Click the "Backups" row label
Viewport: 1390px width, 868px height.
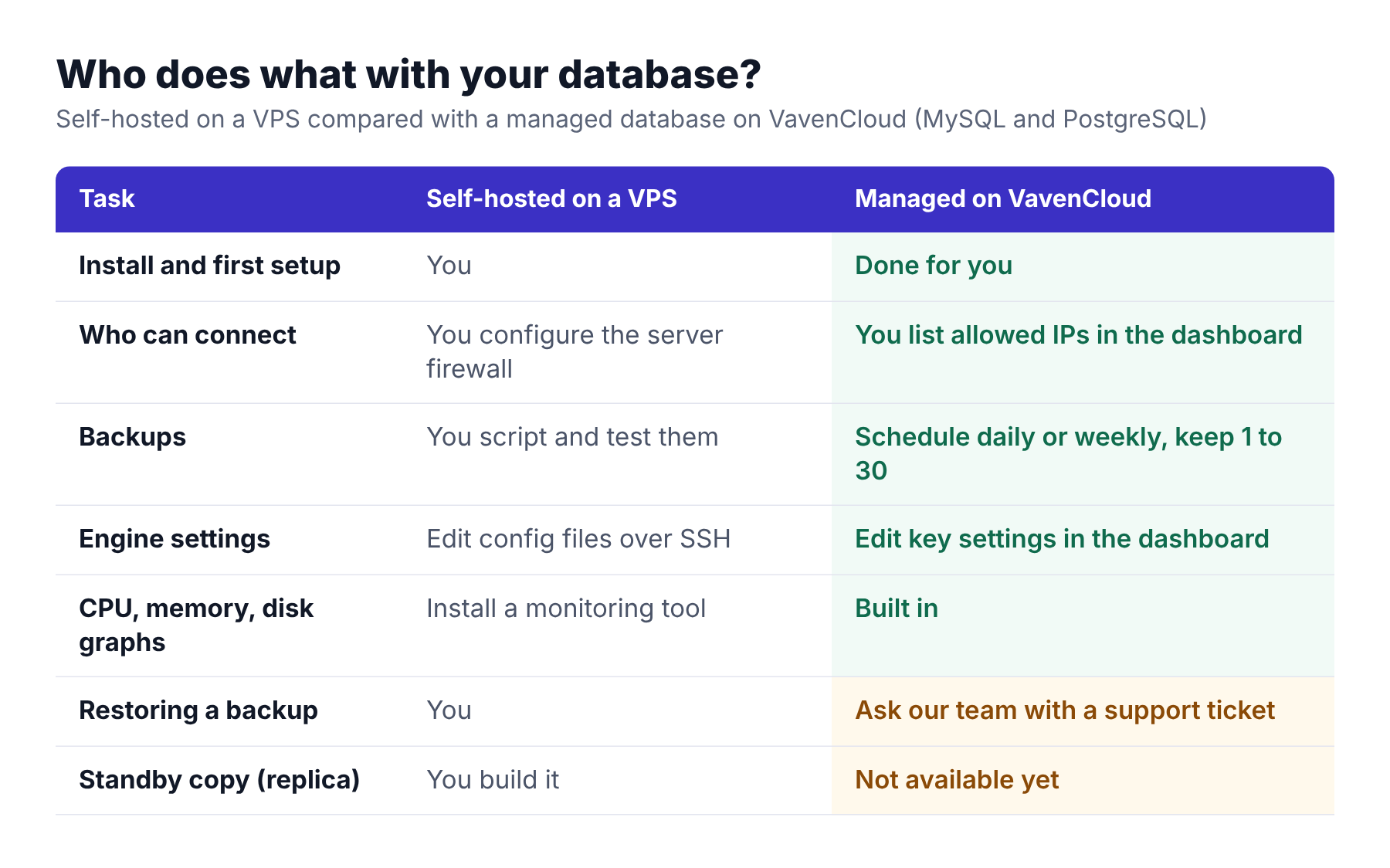point(132,437)
